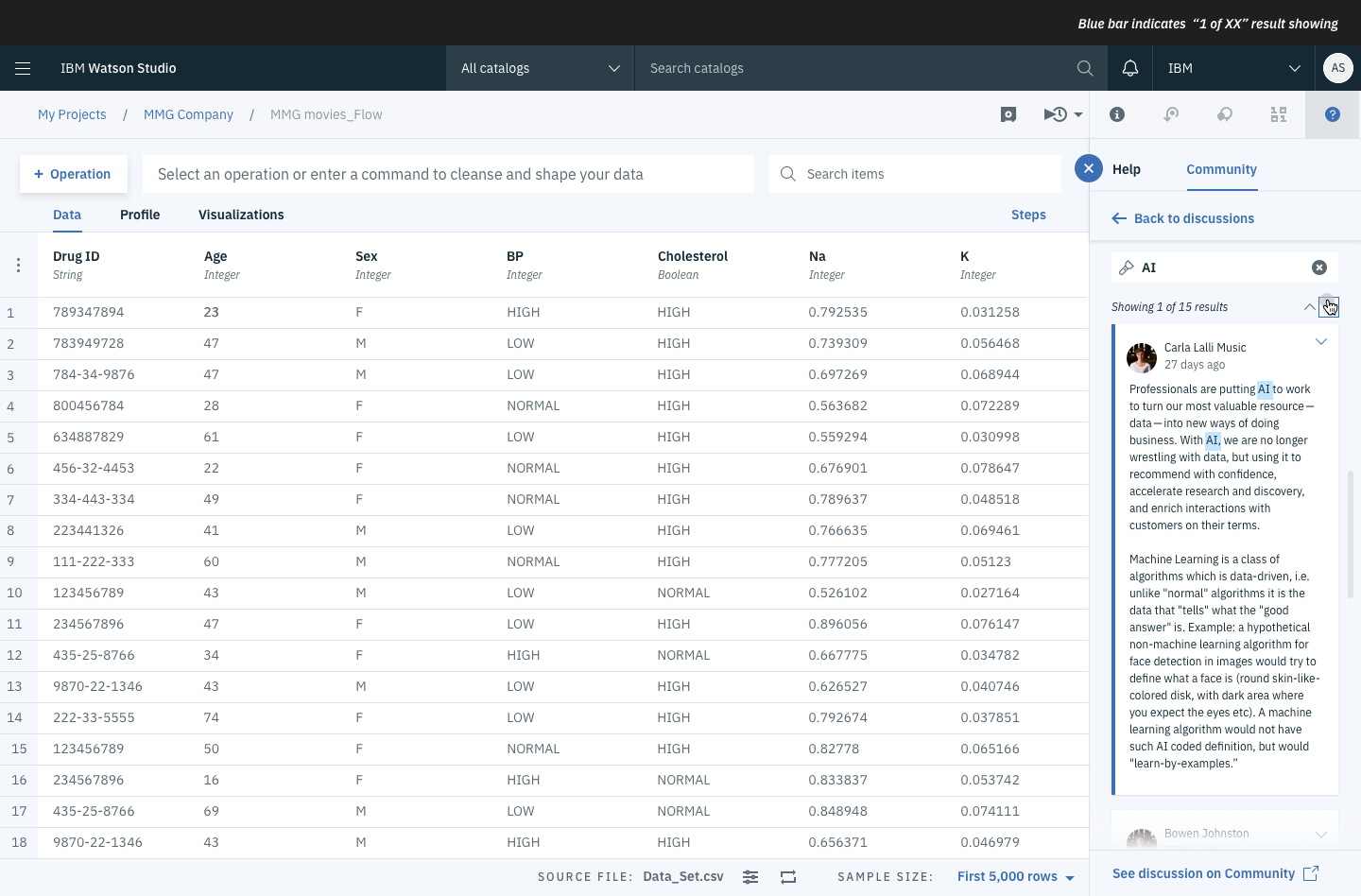Expand the All catalogs dropdown

point(540,68)
